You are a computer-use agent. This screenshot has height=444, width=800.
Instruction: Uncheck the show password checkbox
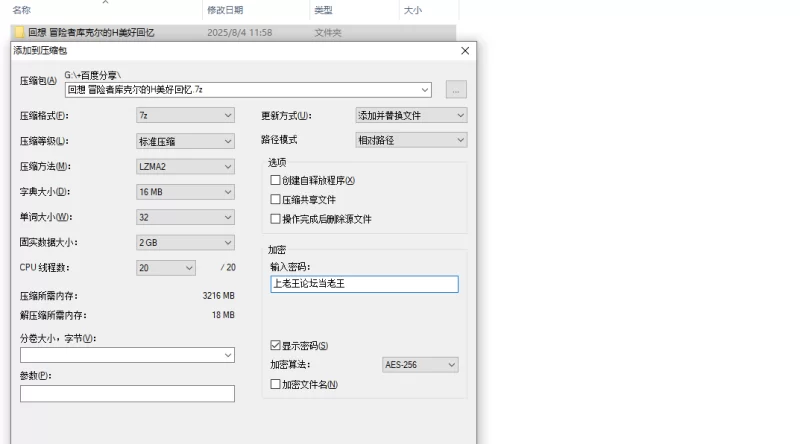276,346
